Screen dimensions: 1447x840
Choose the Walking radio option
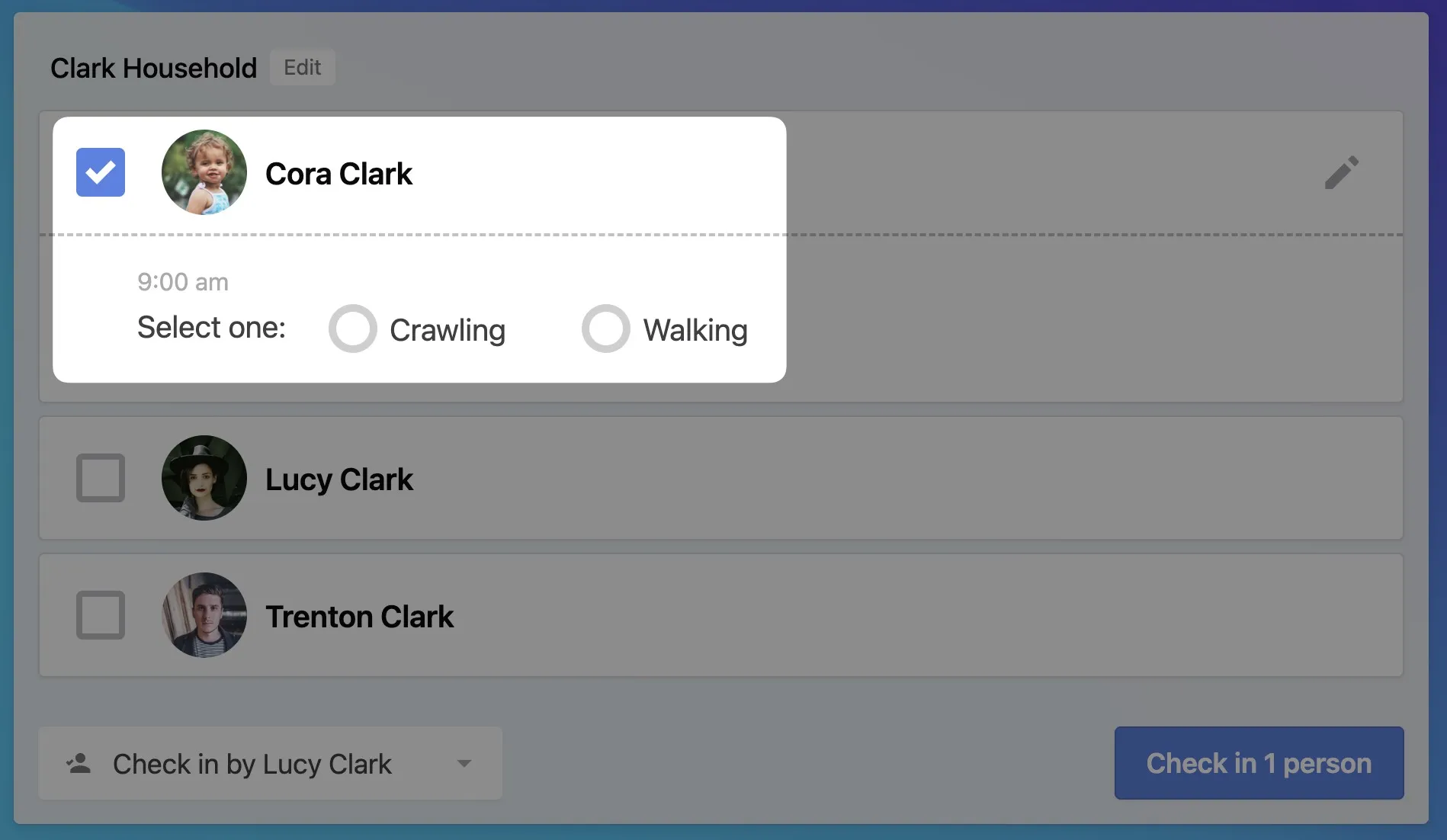coord(606,329)
